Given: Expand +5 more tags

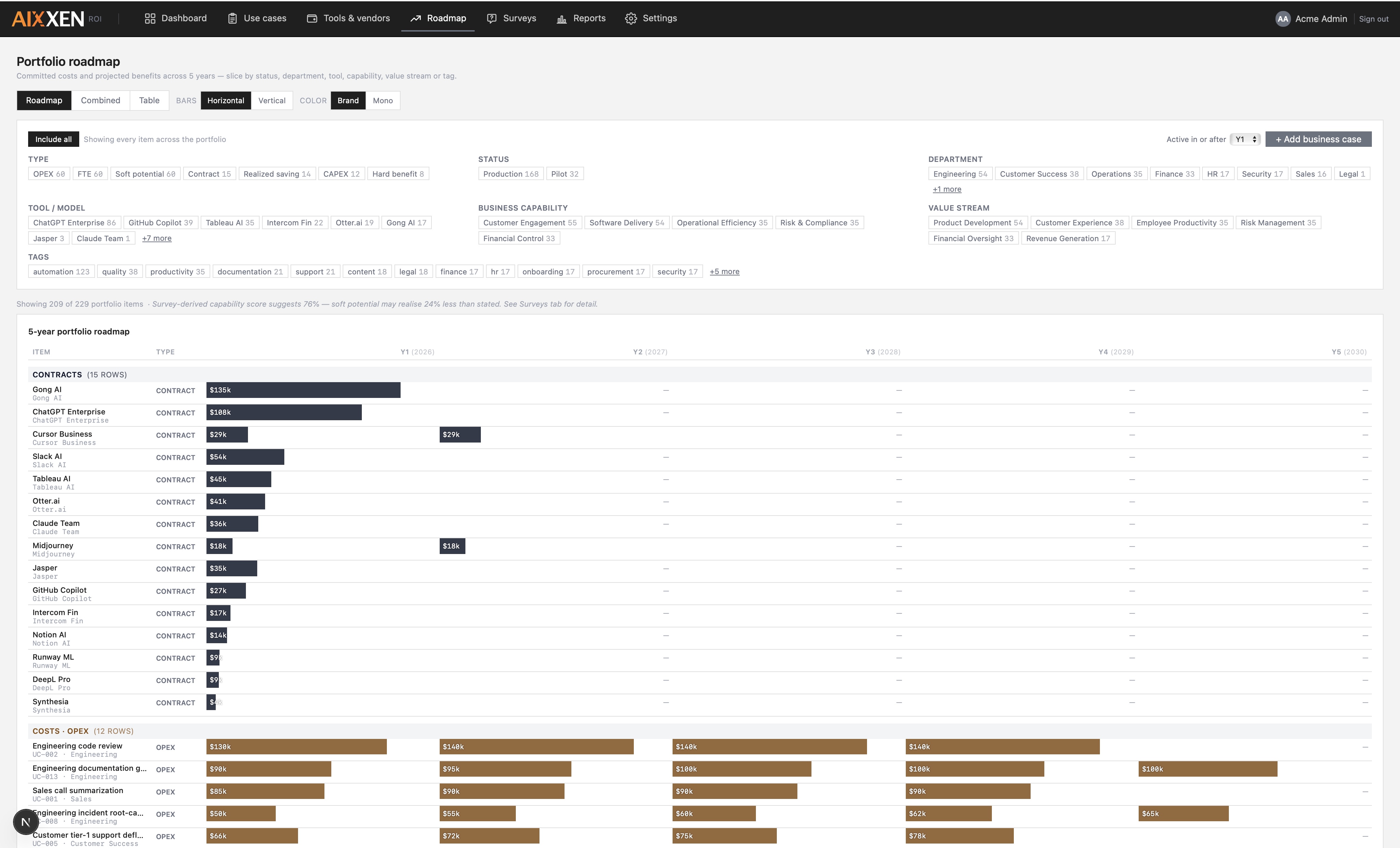Looking at the screenshot, I should [724, 272].
